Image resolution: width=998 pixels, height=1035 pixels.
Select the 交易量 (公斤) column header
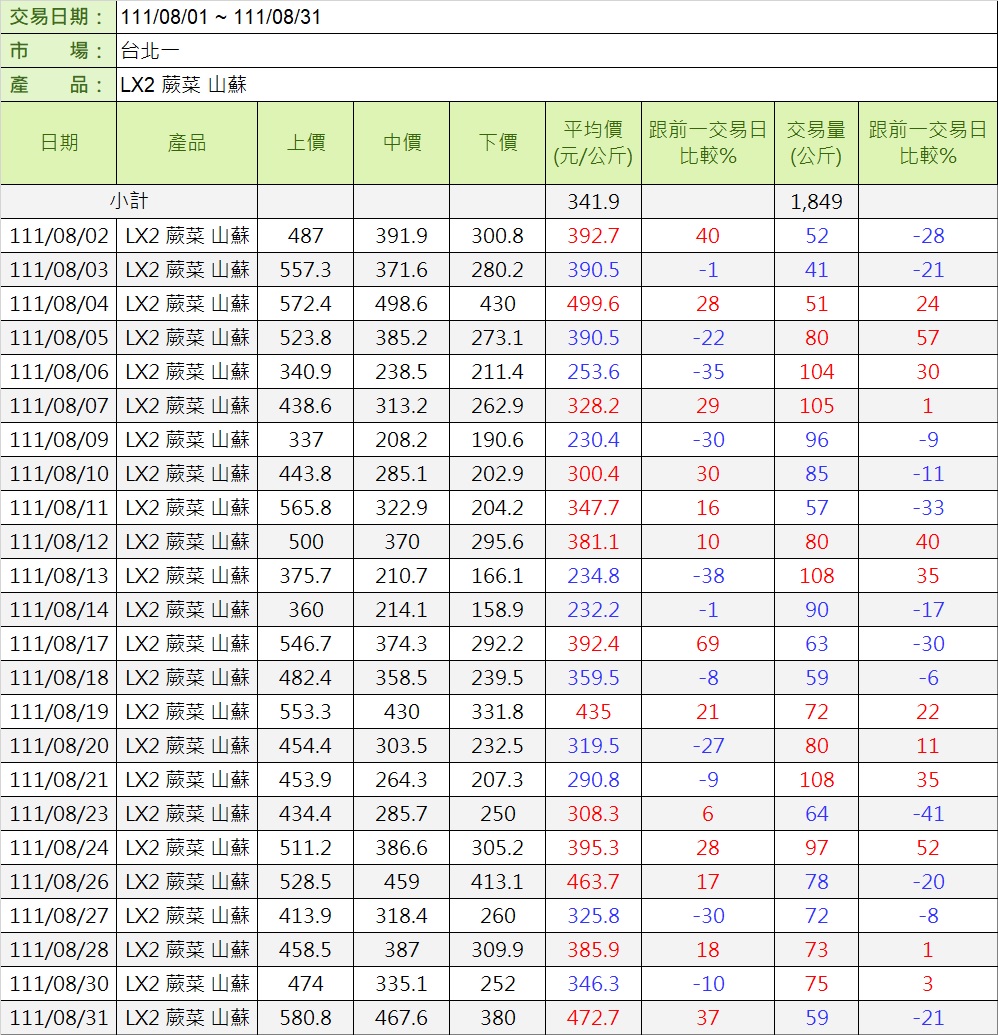[x=815, y=143]
